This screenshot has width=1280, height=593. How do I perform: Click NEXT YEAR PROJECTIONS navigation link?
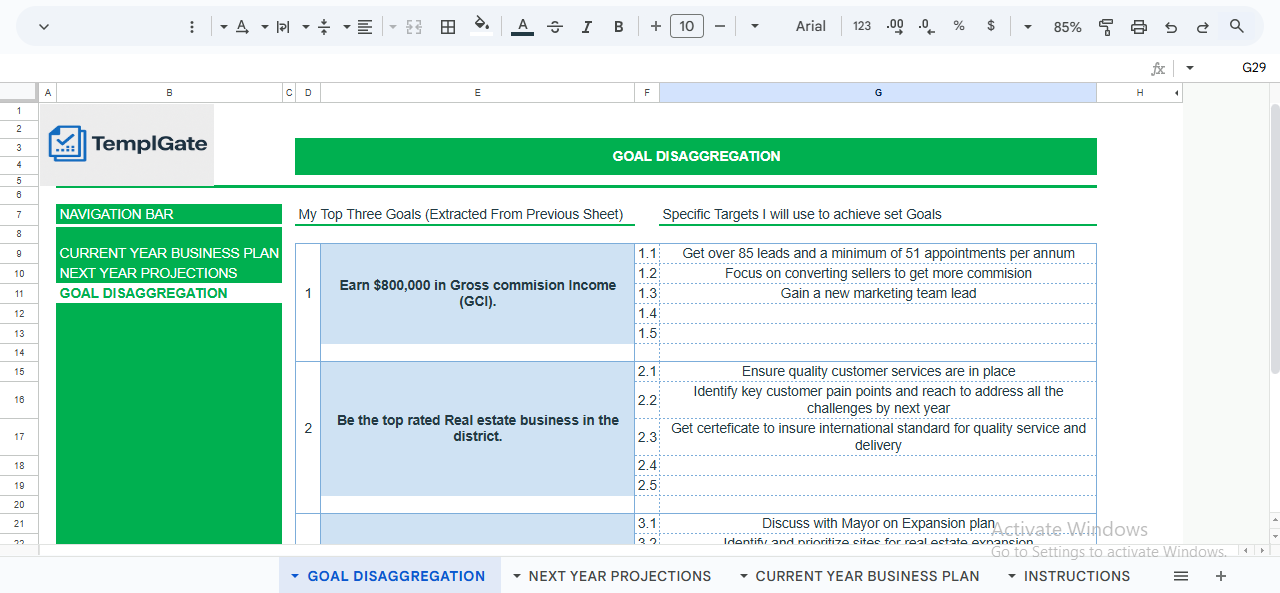(148, 273)
